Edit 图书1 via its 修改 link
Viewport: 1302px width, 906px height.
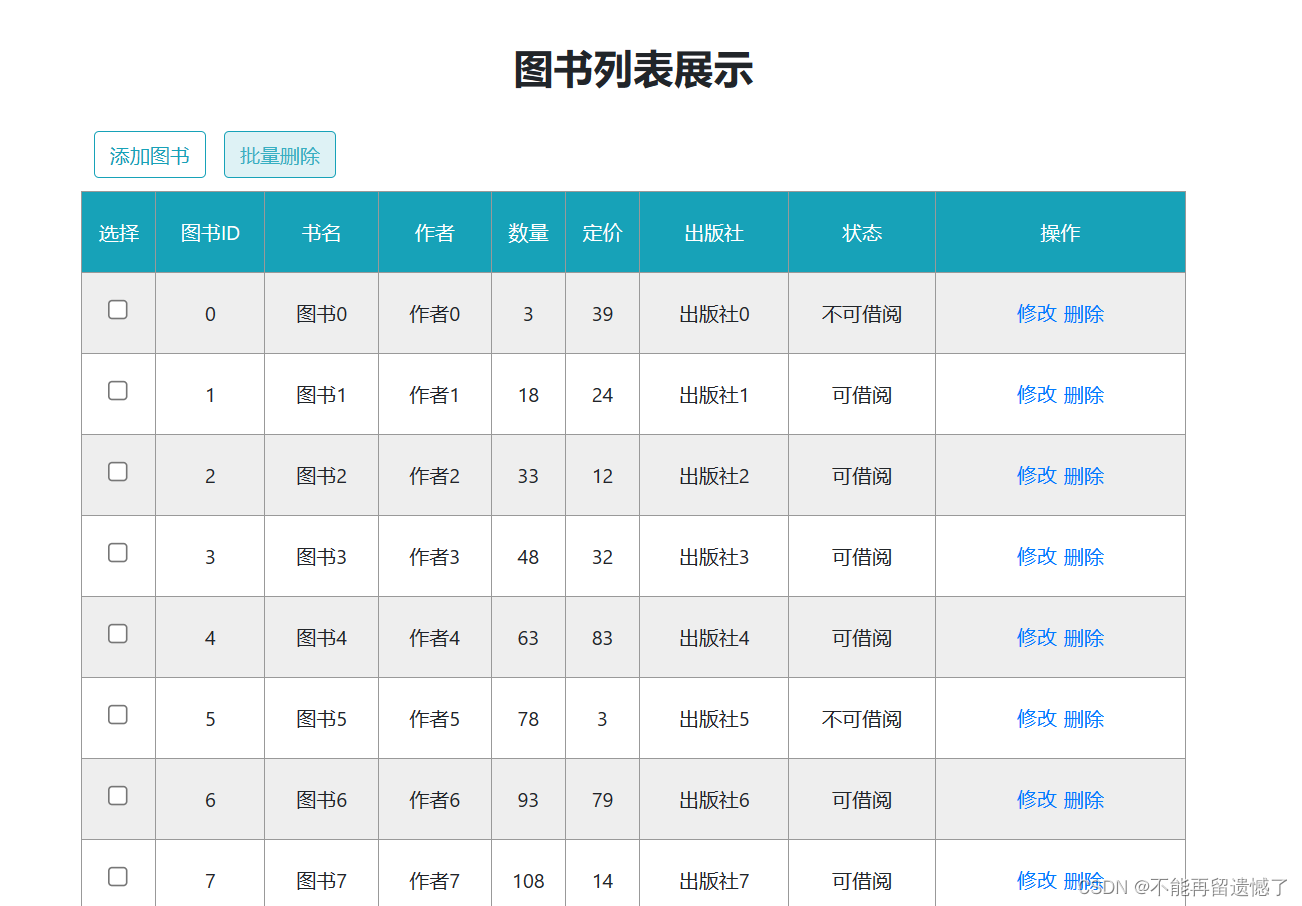(1037, 394)
